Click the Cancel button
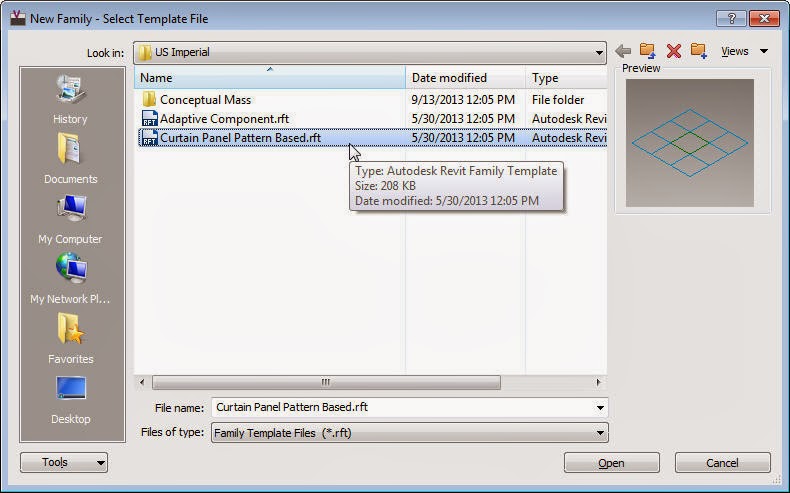This screenshot has width=790, height=493. click(x=722, y=463)
